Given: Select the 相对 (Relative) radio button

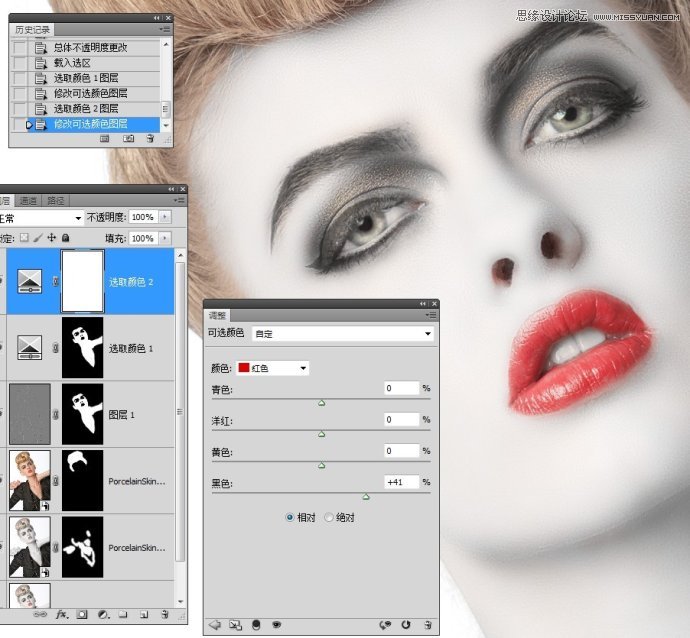Looking at the screenshot, I should 290,518.
